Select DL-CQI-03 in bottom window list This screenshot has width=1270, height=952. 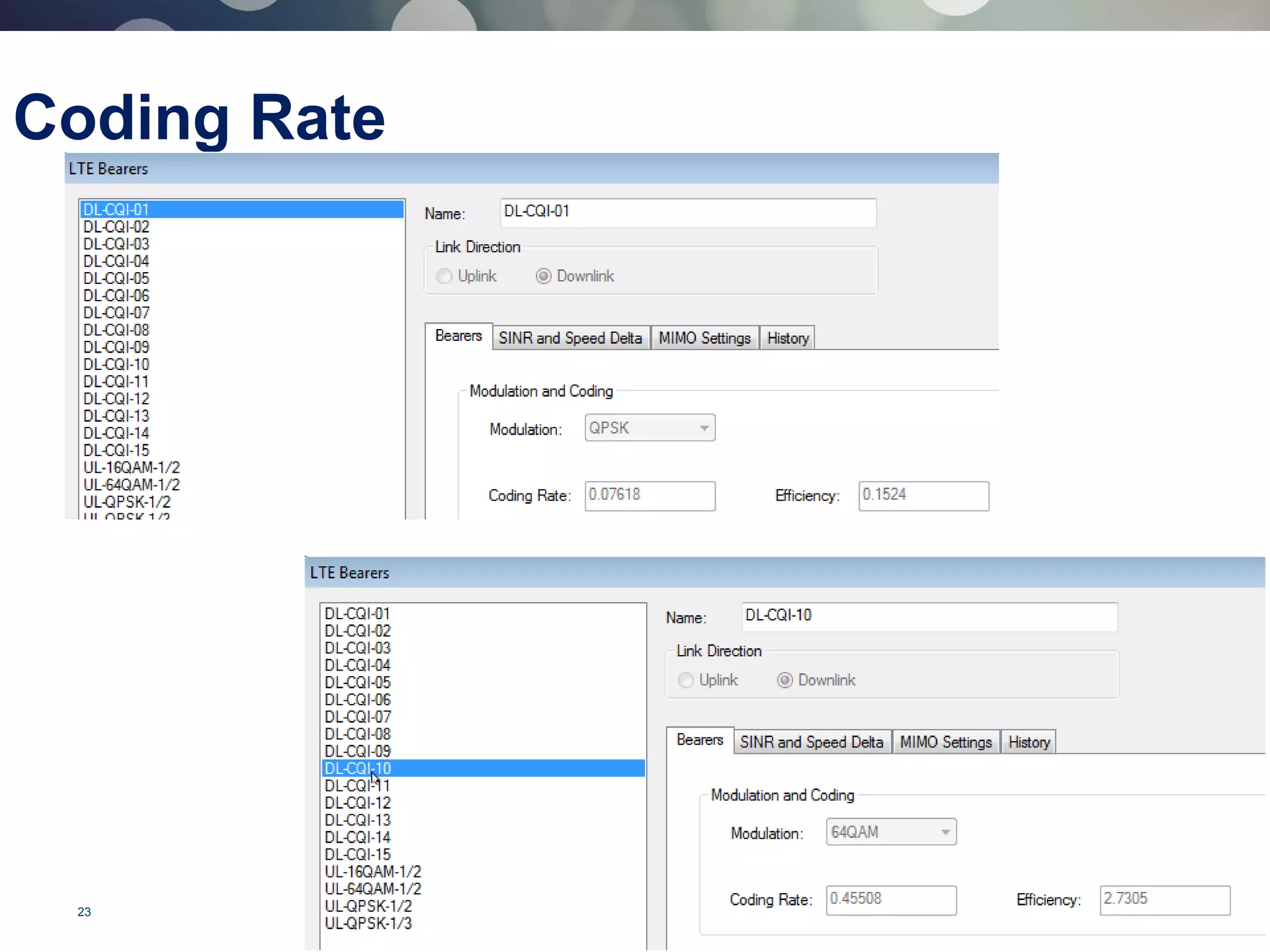click(x=484, y=648)
